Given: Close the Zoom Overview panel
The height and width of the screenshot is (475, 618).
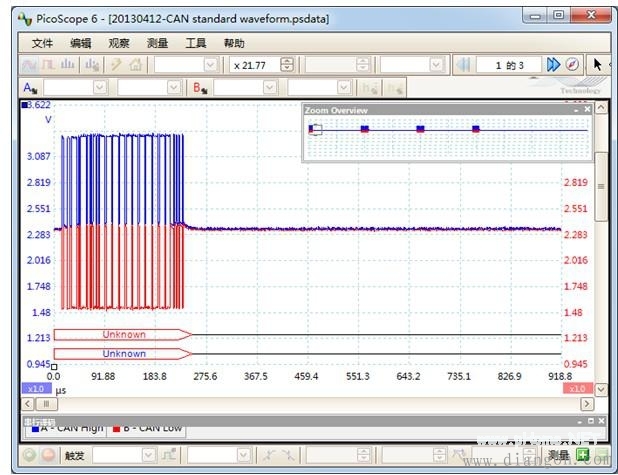Looking at the screenshot, I should click(587, 110).
